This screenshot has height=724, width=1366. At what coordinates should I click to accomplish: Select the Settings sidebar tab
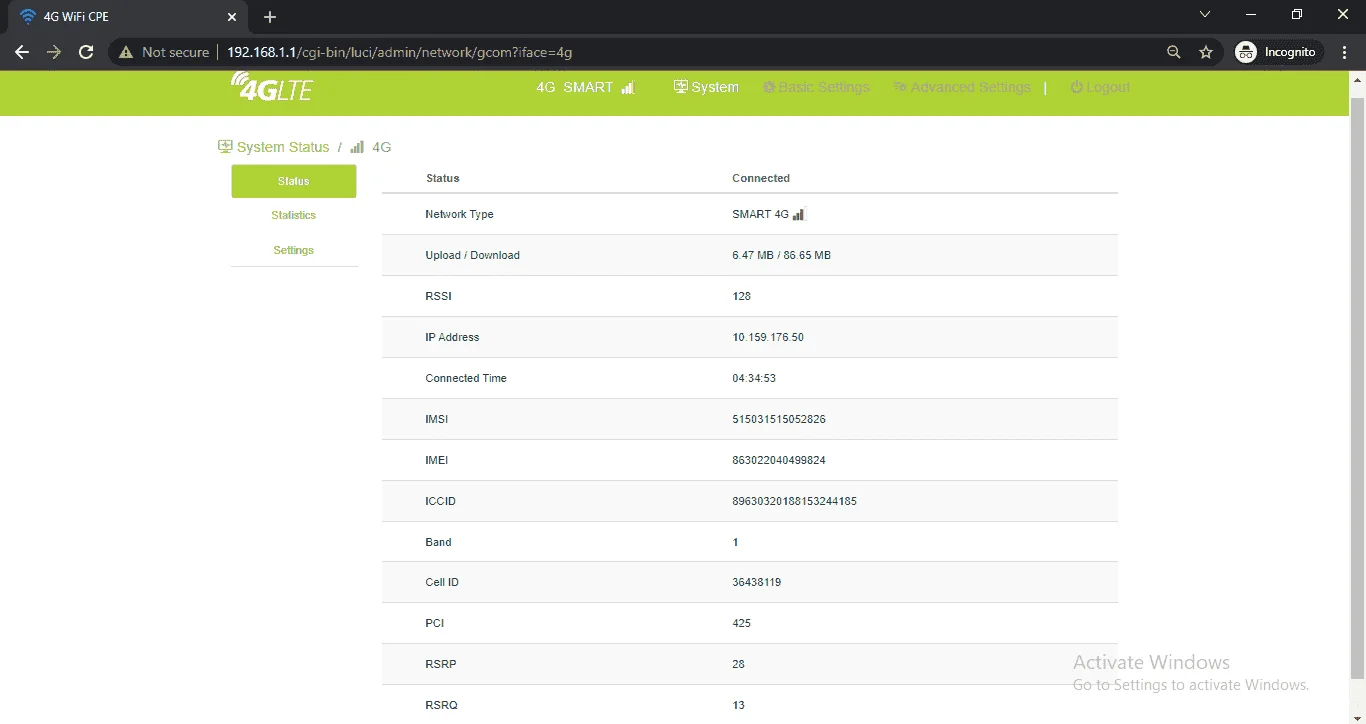tap(294, 250)
